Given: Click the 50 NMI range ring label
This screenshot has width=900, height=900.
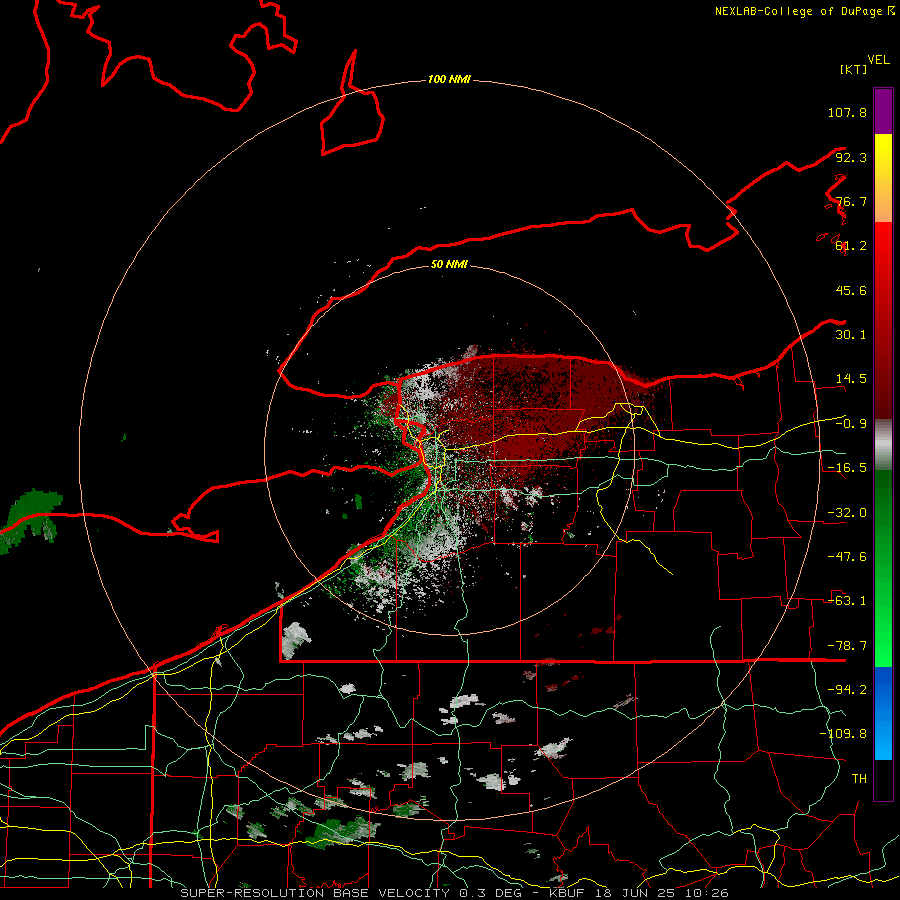Looking at the screenshot, I should click(x=449, y=264).
